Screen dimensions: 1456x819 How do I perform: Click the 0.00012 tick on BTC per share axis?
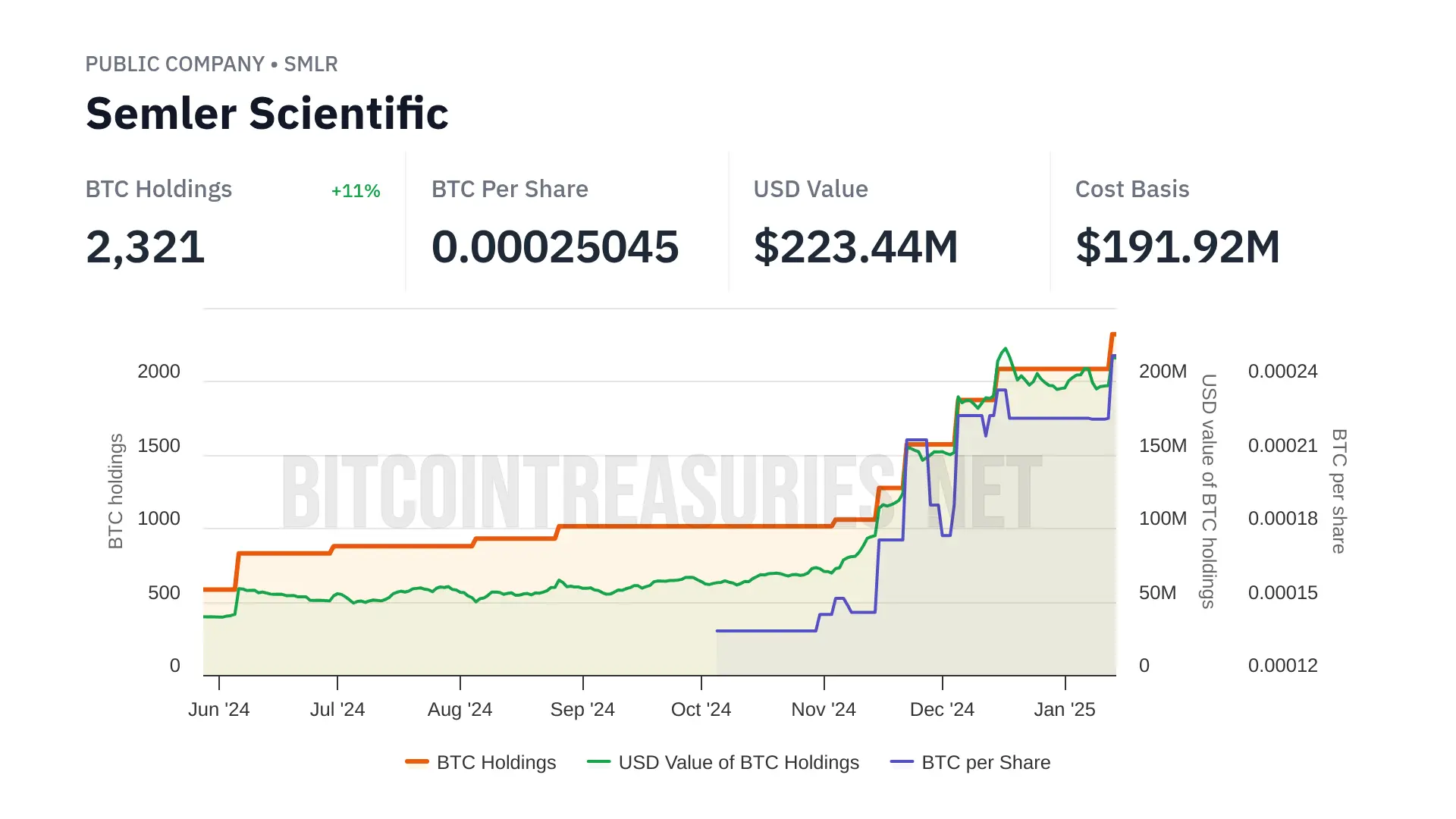point(1283,666)
